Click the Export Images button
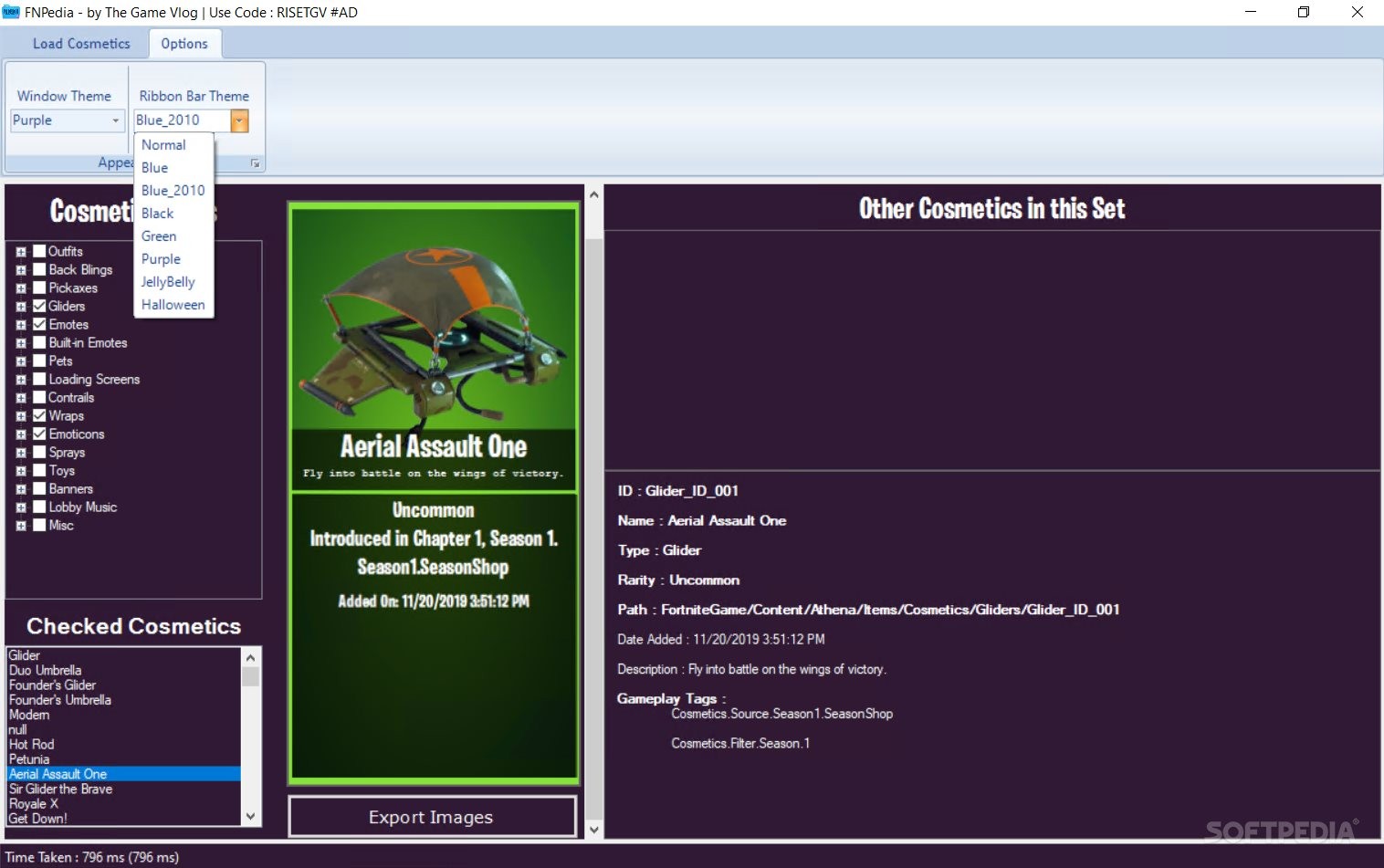This screenshot has height=868, width=1384. [432, 817]
